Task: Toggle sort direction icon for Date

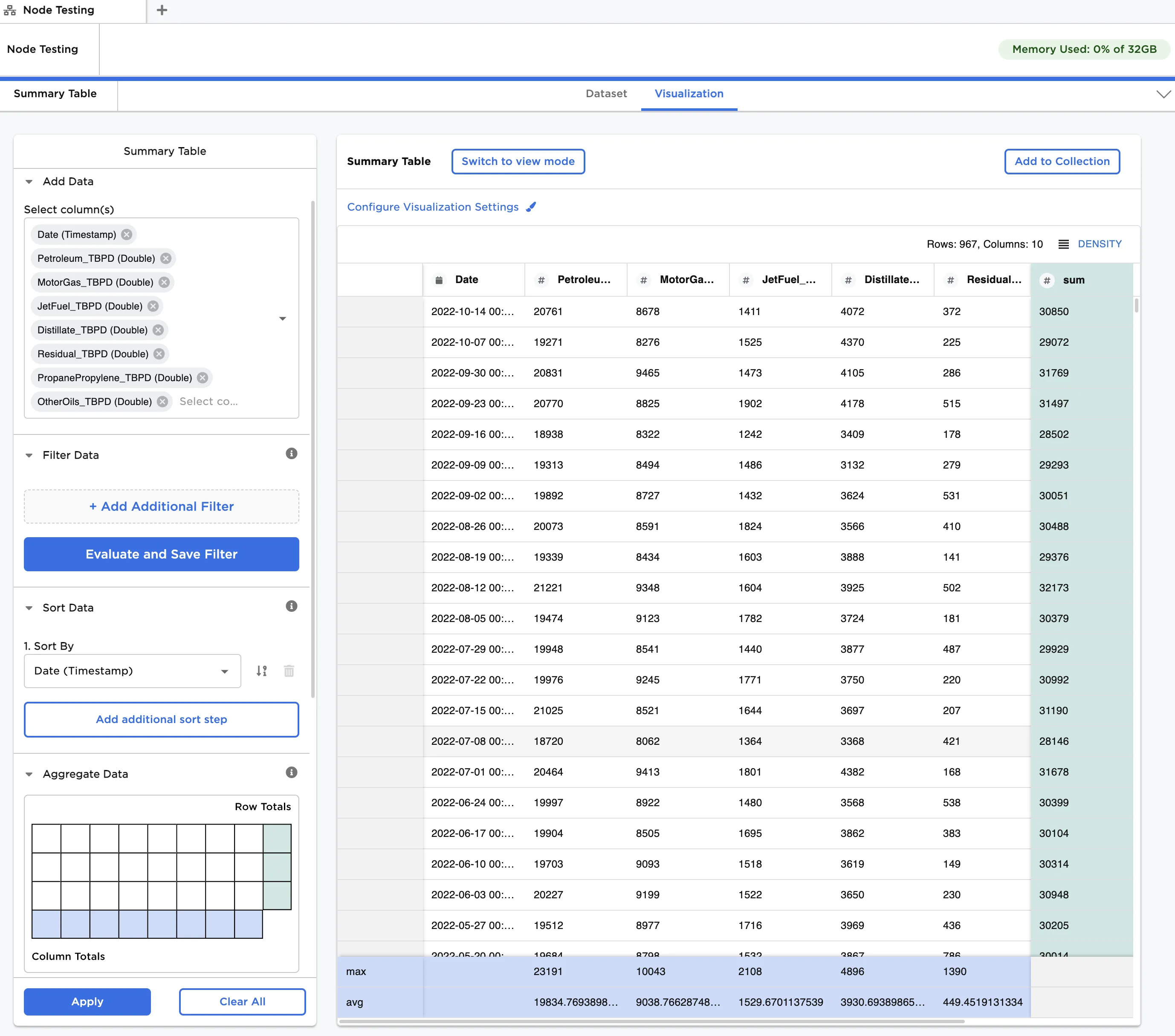Action: [x=261, y=671]
